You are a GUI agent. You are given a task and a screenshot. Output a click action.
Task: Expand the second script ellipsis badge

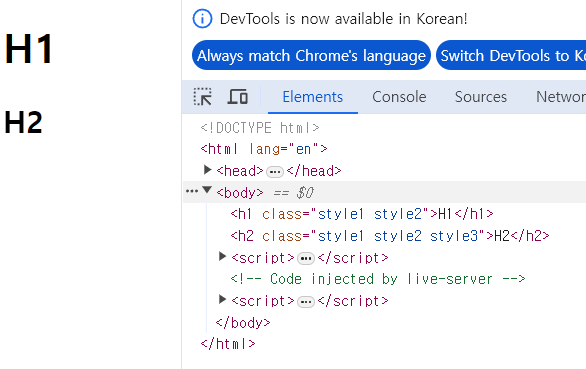[x=306, y=302]
